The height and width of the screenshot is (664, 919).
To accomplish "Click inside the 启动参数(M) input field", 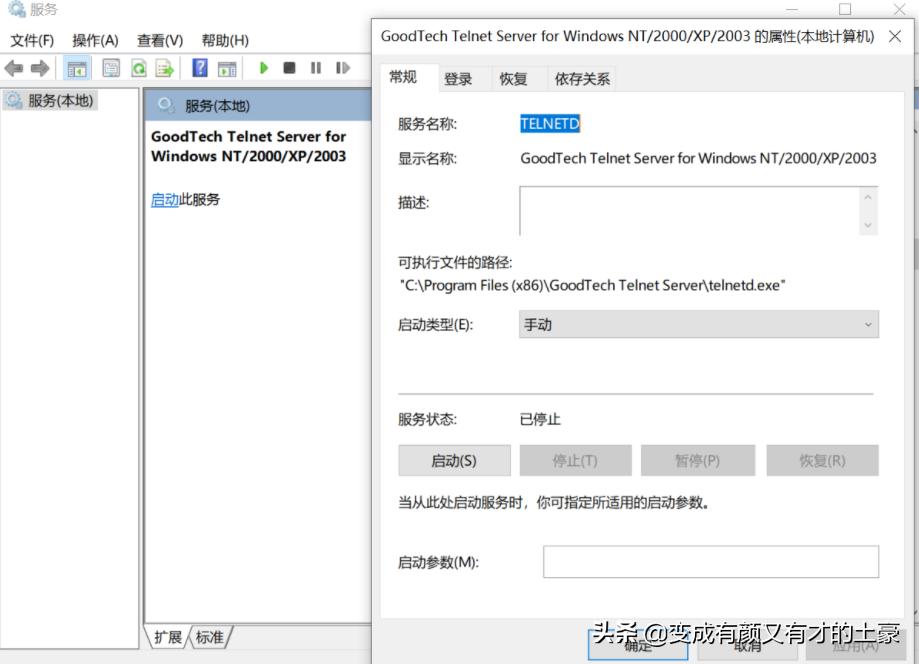I will tap(710, 562).
